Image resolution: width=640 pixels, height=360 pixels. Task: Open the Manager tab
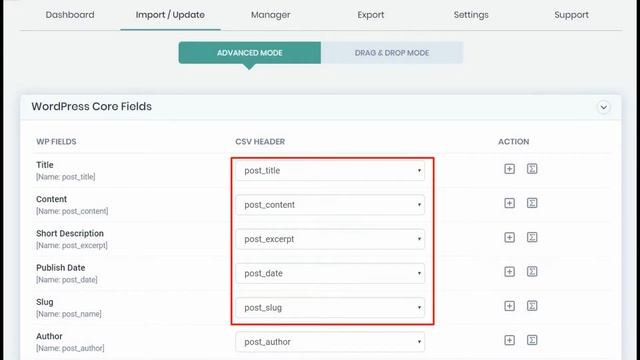(271, 15)
